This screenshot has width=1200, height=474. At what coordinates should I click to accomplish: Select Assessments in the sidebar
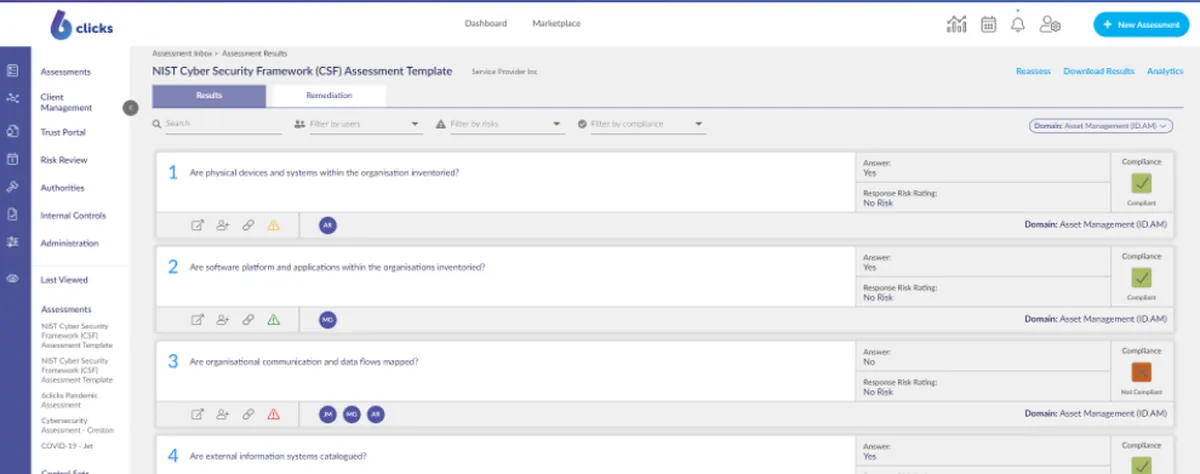[x=66, y=72]
